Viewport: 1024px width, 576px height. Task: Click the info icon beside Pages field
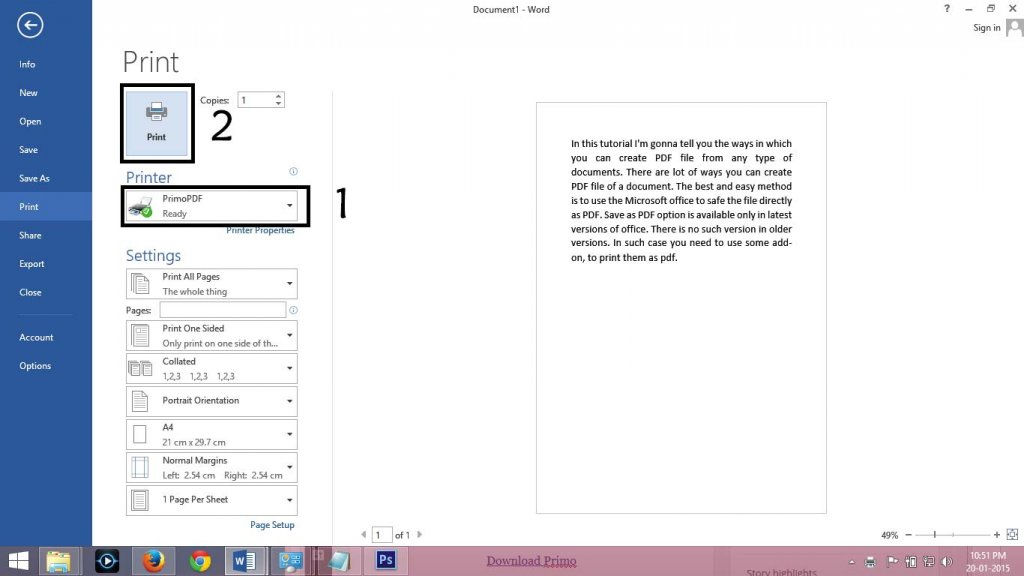(293, 310)
